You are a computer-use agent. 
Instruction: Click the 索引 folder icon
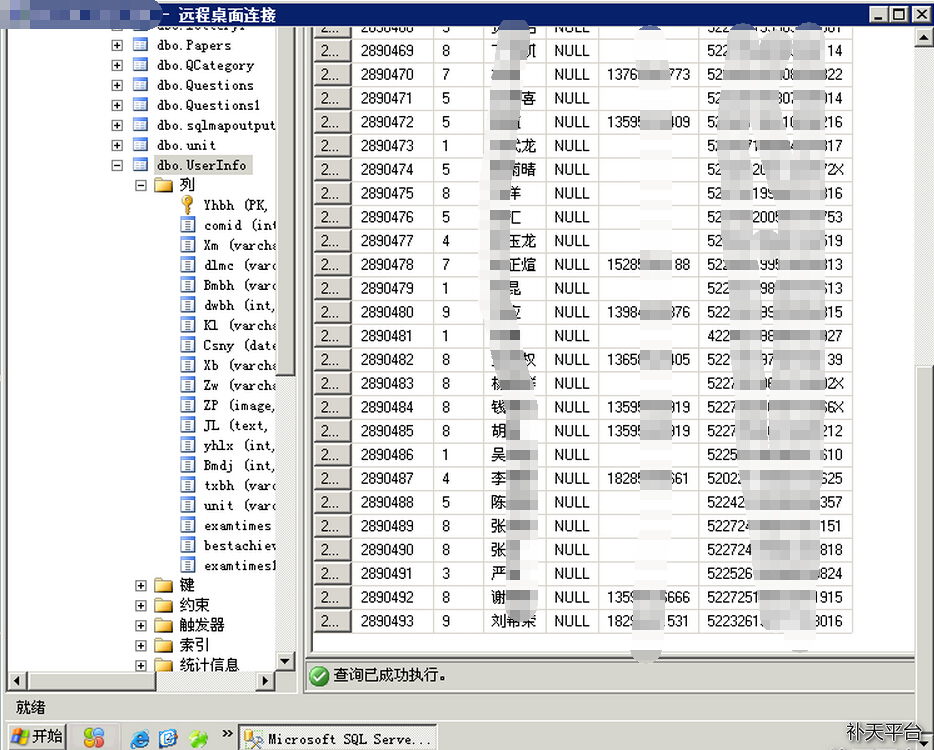coord(164,645)
